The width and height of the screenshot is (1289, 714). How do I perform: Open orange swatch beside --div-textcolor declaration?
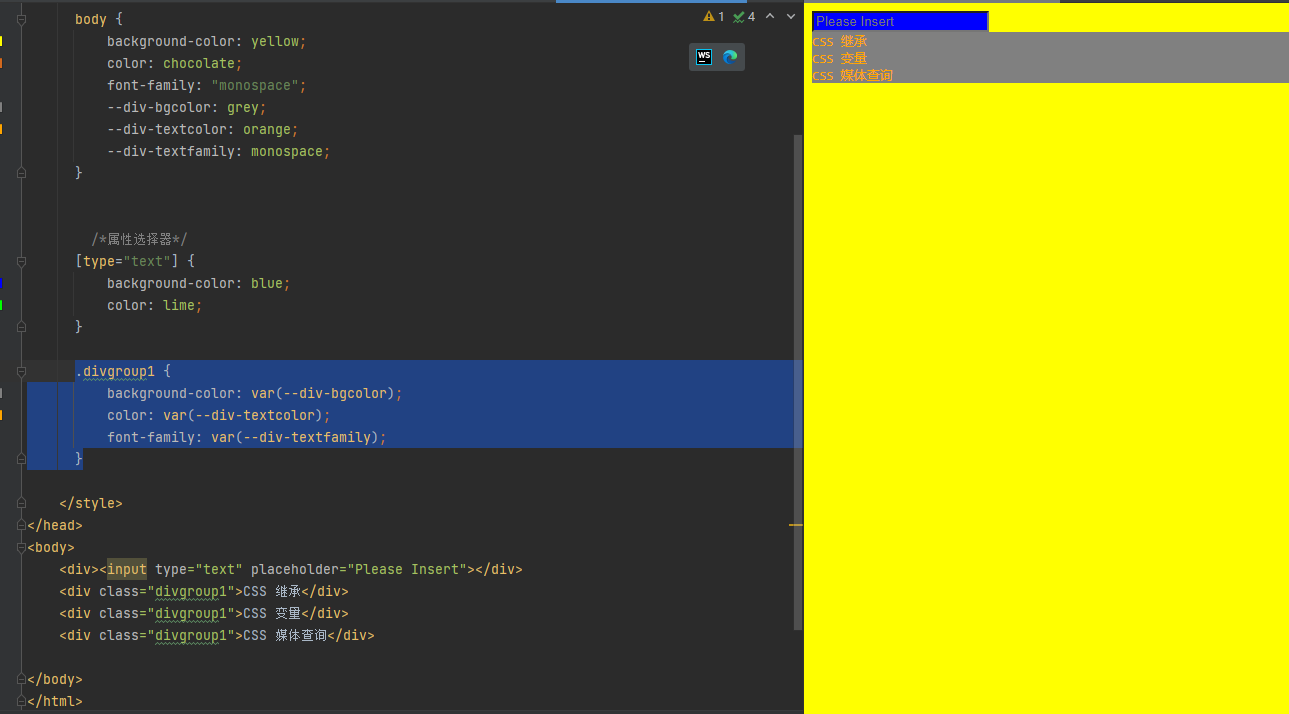pyautogui.click(x=1, y=129)
